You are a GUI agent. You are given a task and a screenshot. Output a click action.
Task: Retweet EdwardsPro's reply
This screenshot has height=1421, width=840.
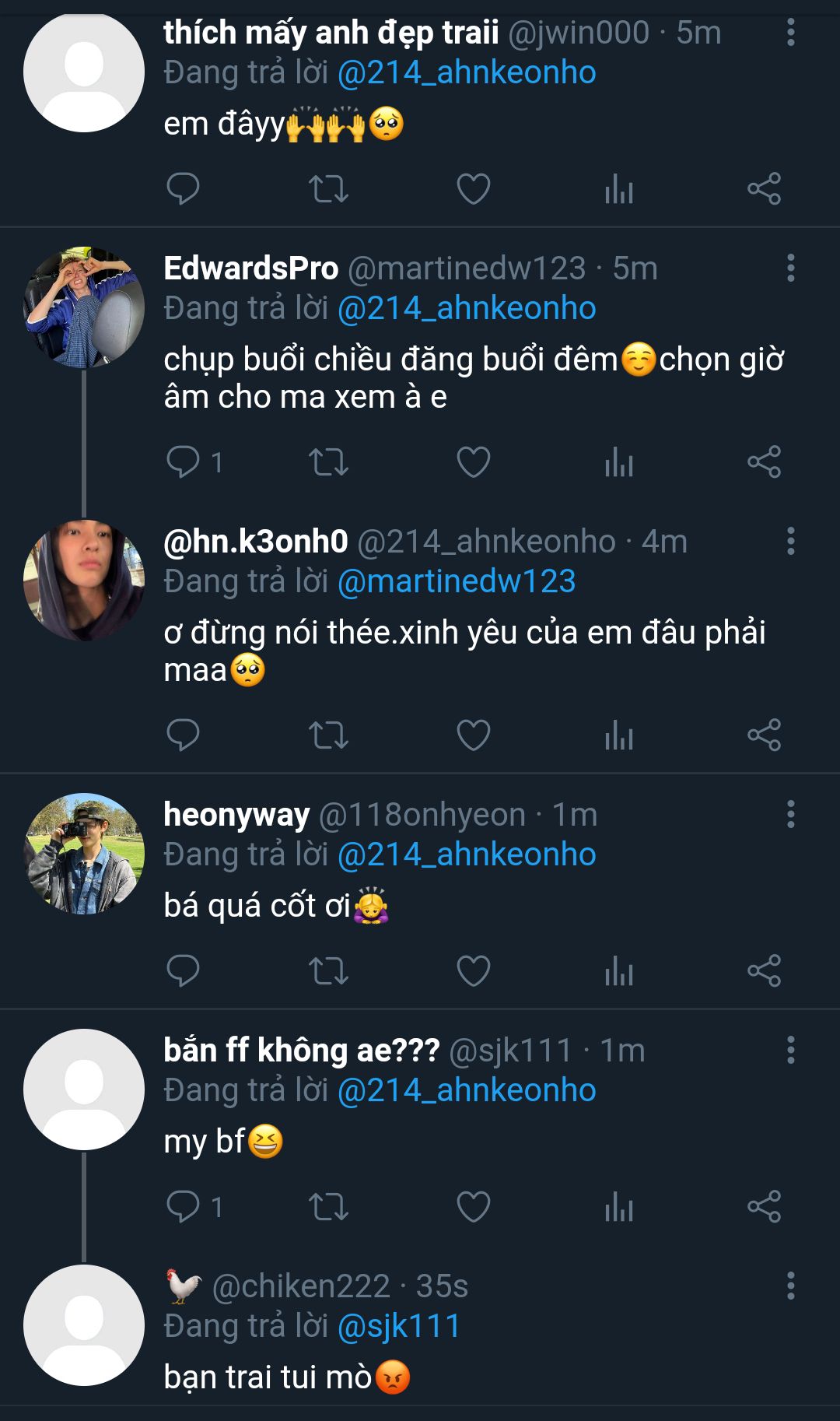328,462
